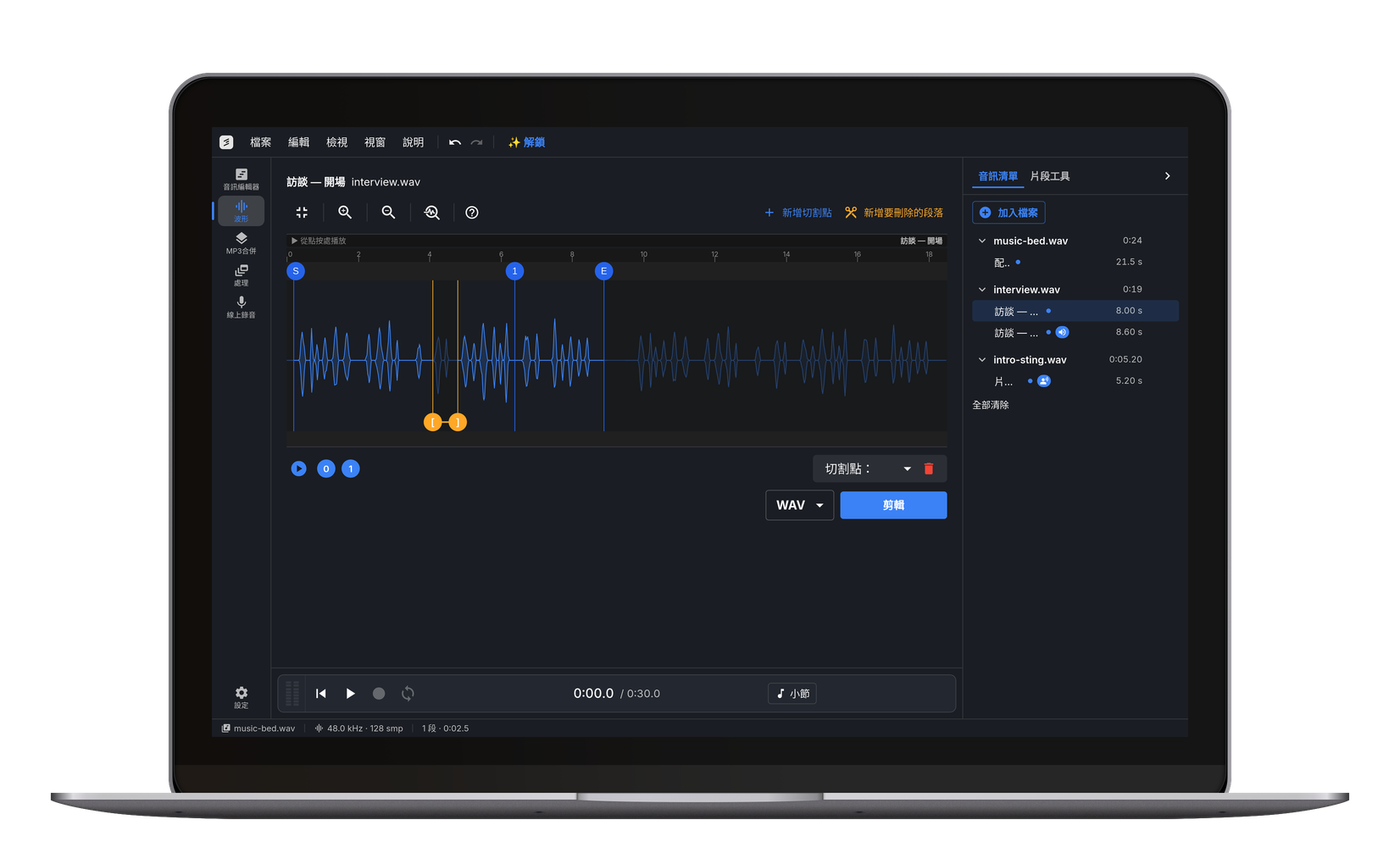This screenshot has width=1400, height=864.
Task: Collapse the interview.wav file group
Action: [982, 290]
